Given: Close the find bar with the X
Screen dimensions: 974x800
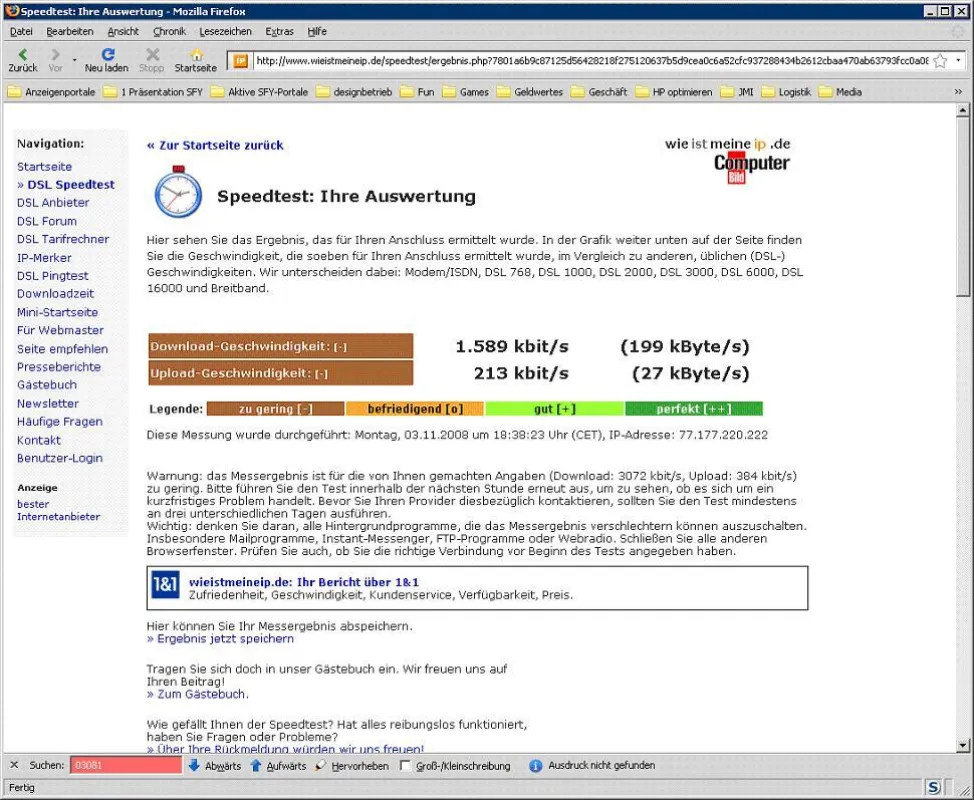Looking at the screenshot, I should pos(14,765).
